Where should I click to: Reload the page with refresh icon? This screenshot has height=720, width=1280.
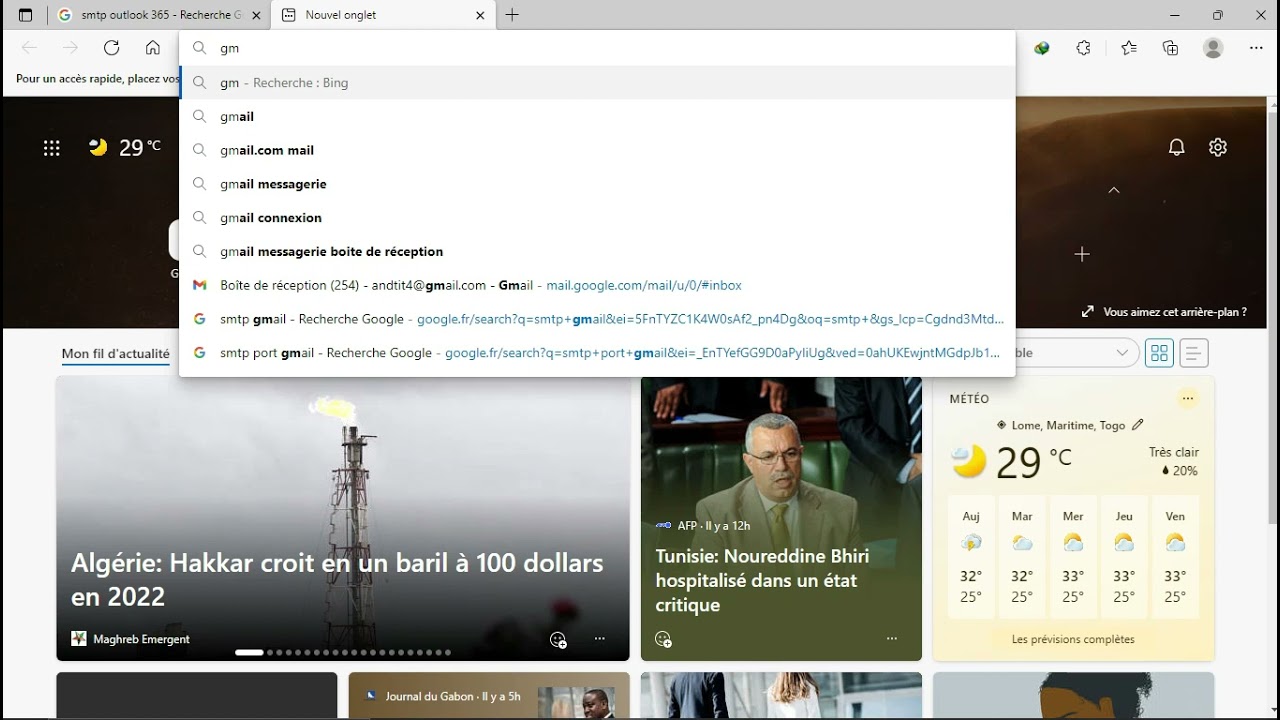[x=111, y=48]
